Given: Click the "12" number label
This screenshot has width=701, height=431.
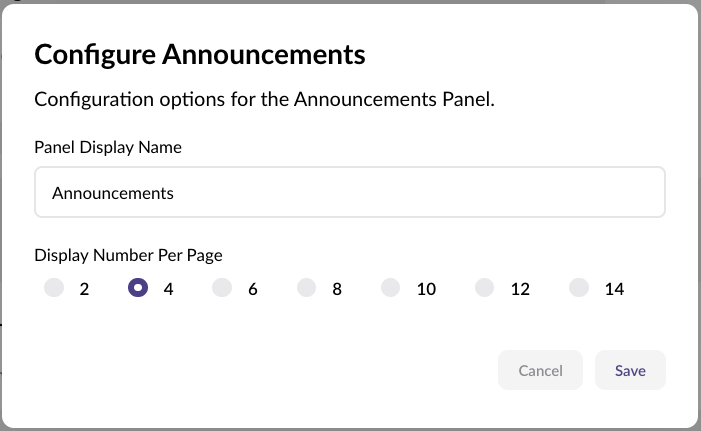Looking at the screenshot, I should 520,289.
